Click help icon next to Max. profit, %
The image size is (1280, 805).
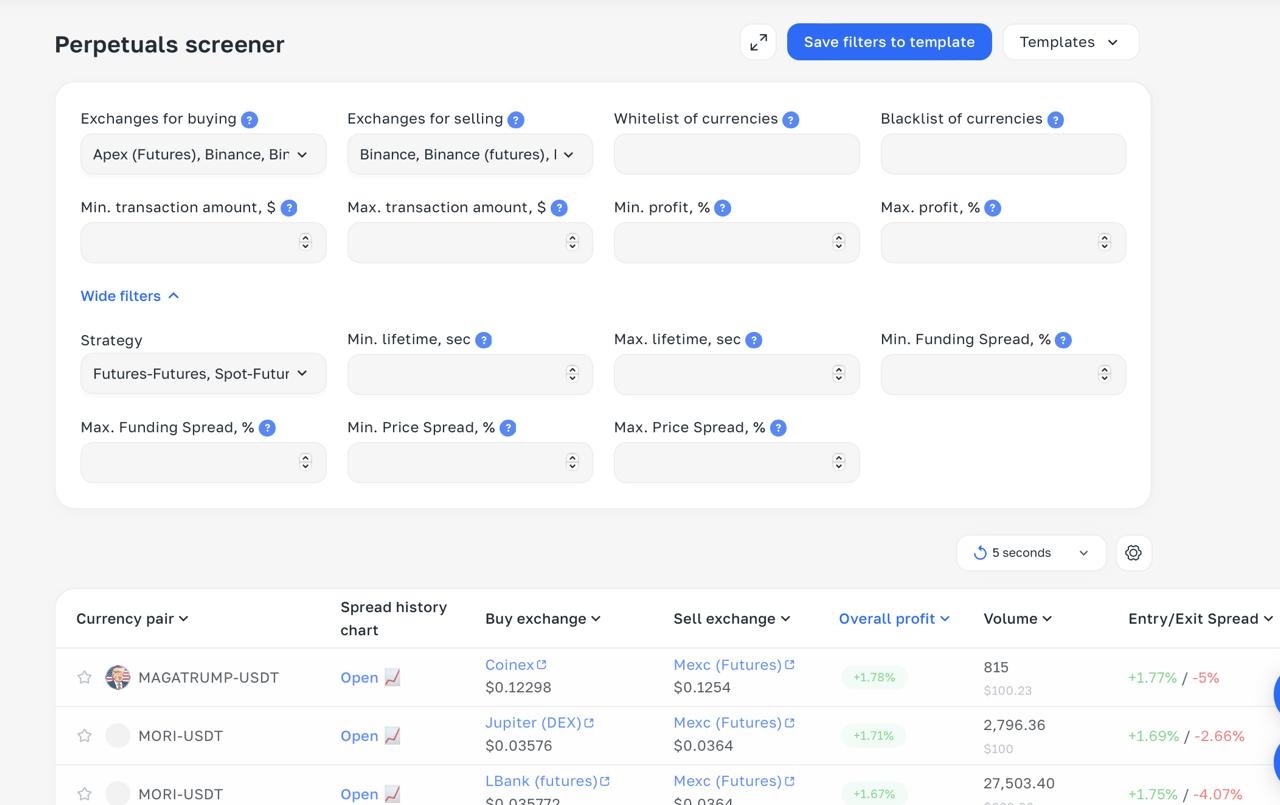tap(992, 208)
